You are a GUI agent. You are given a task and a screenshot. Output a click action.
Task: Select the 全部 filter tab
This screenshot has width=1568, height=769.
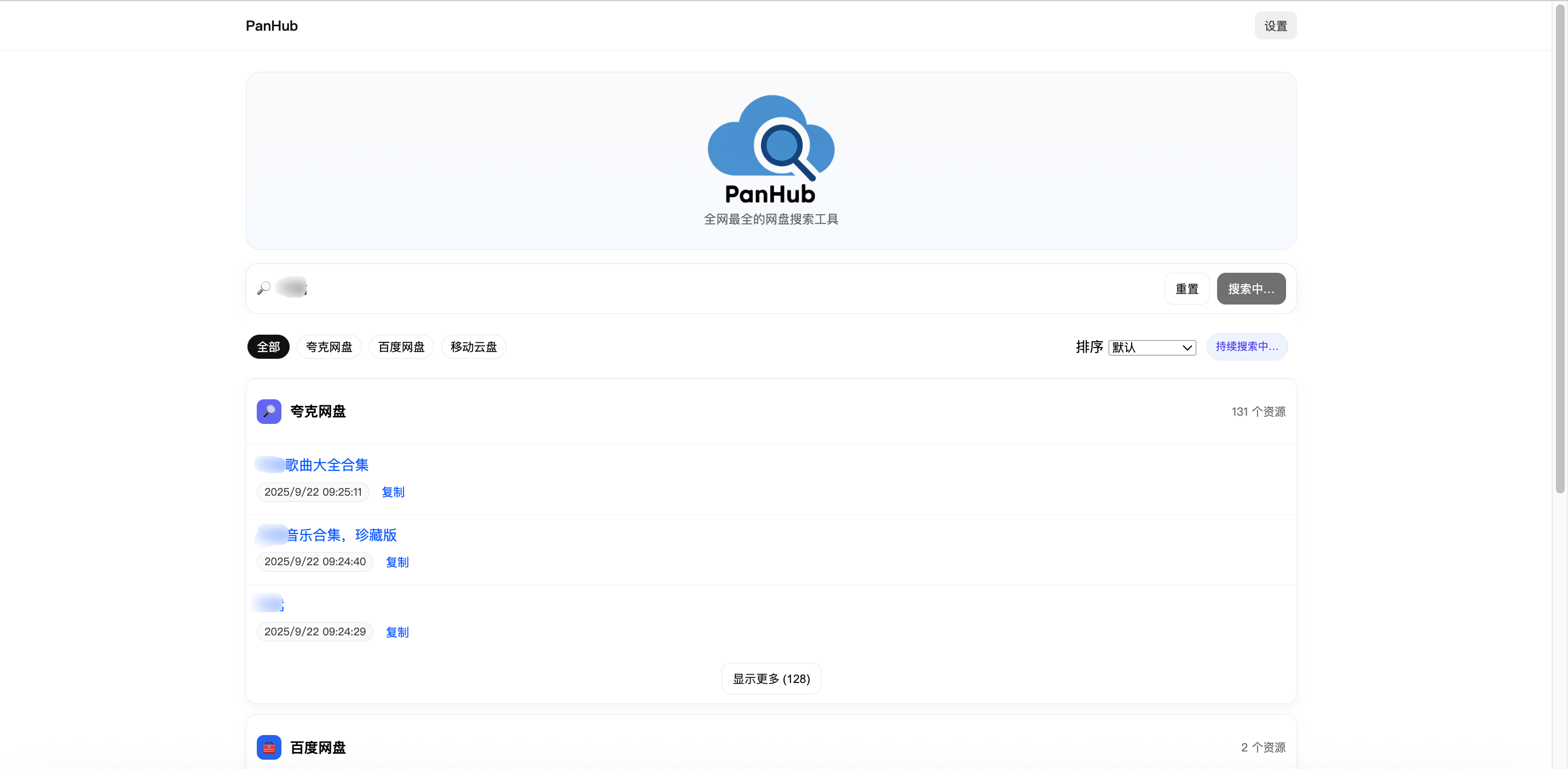pyautogui.click(x=268, y=347)
